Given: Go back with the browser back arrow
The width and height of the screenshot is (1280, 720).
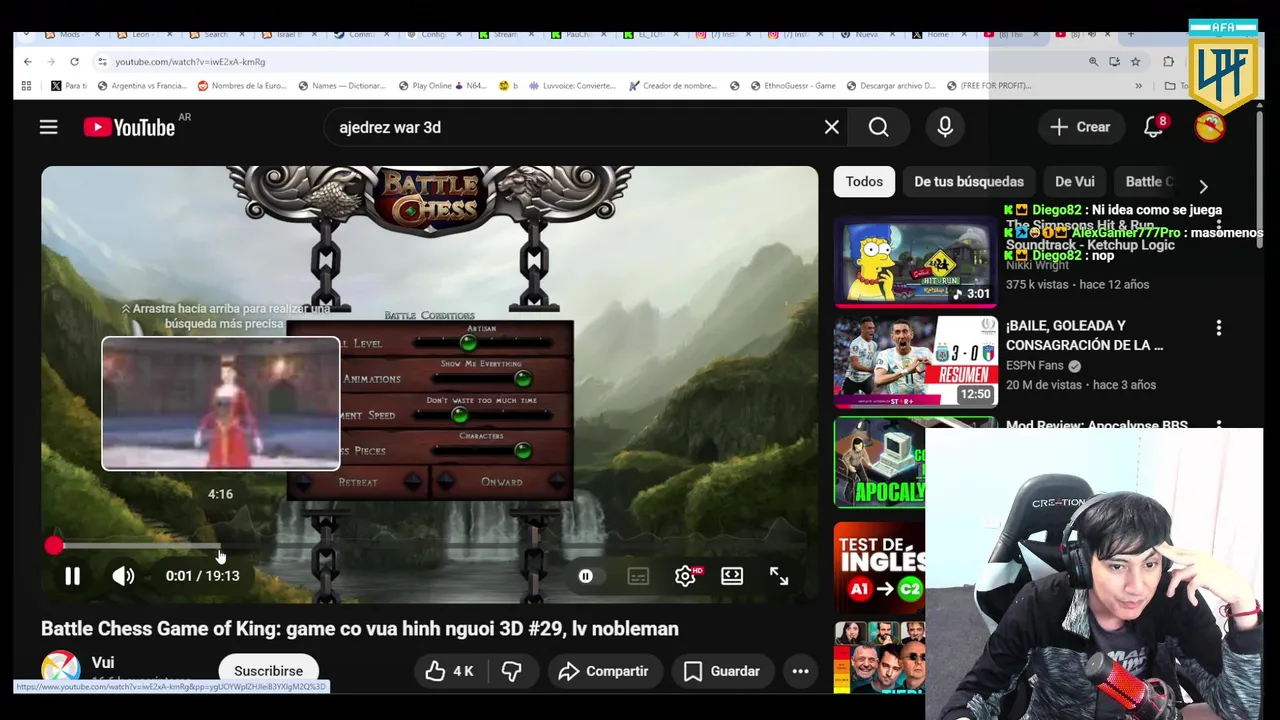Looking at the screenshot, I should pos(27,61).
